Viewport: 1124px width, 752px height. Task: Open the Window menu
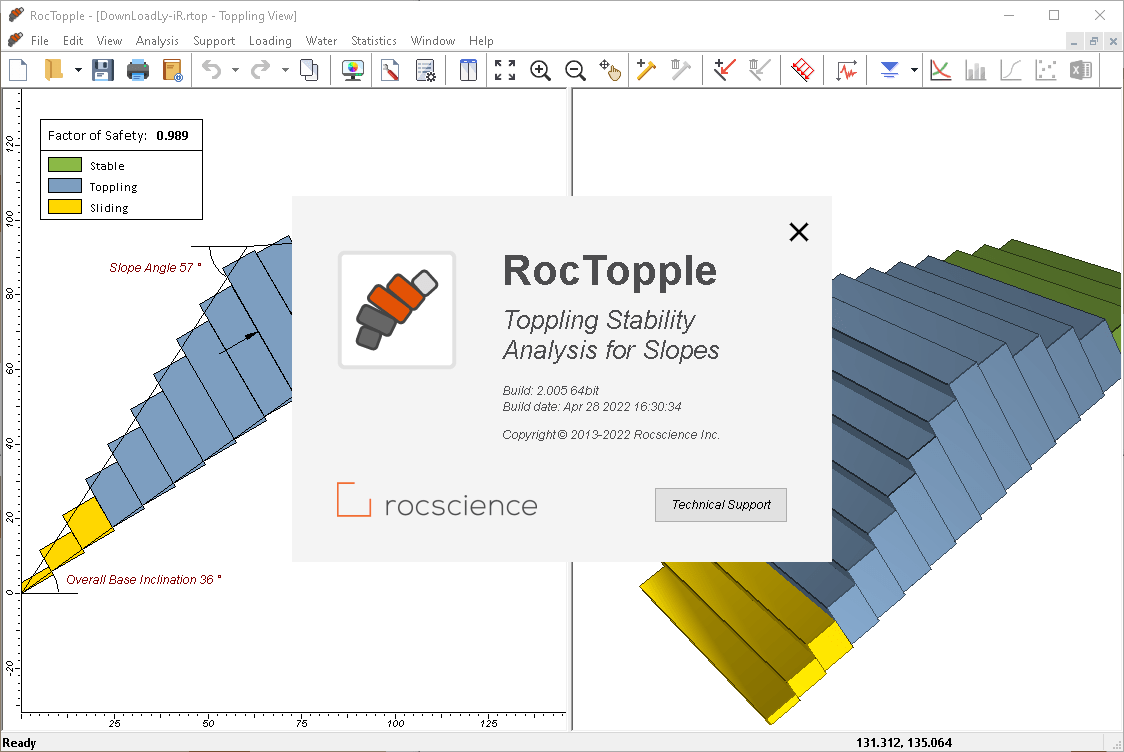click(432, 41)
